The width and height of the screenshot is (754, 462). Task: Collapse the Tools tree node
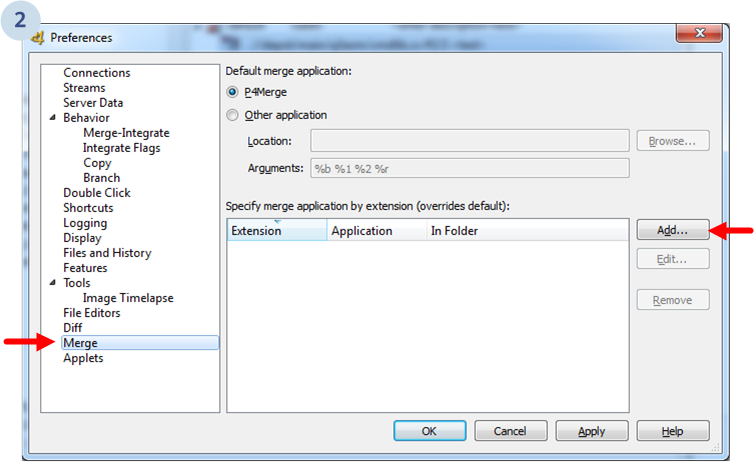point(52,283)
